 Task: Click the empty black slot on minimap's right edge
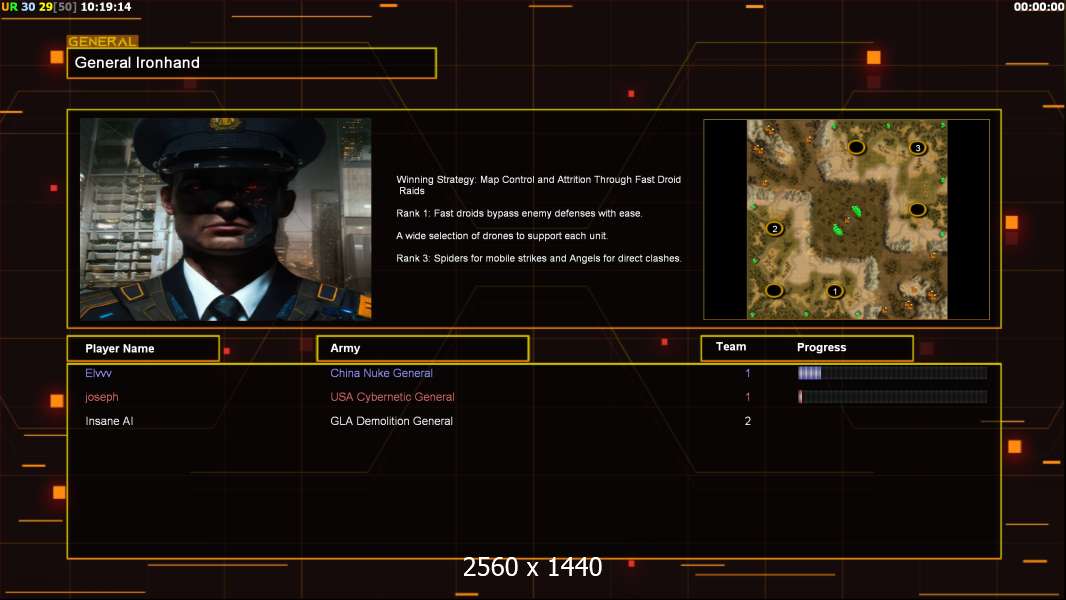pyautogui.click(x=918, y=209)
